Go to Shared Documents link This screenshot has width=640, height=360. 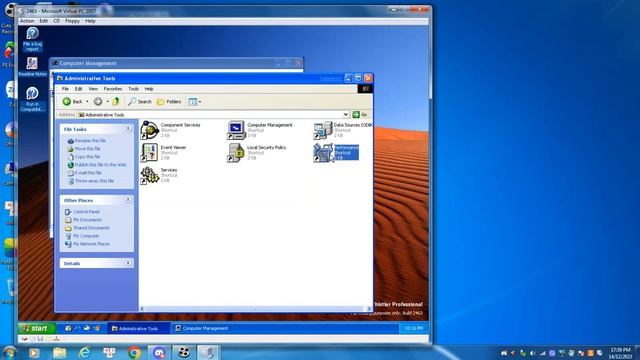[x=91, y=228]
